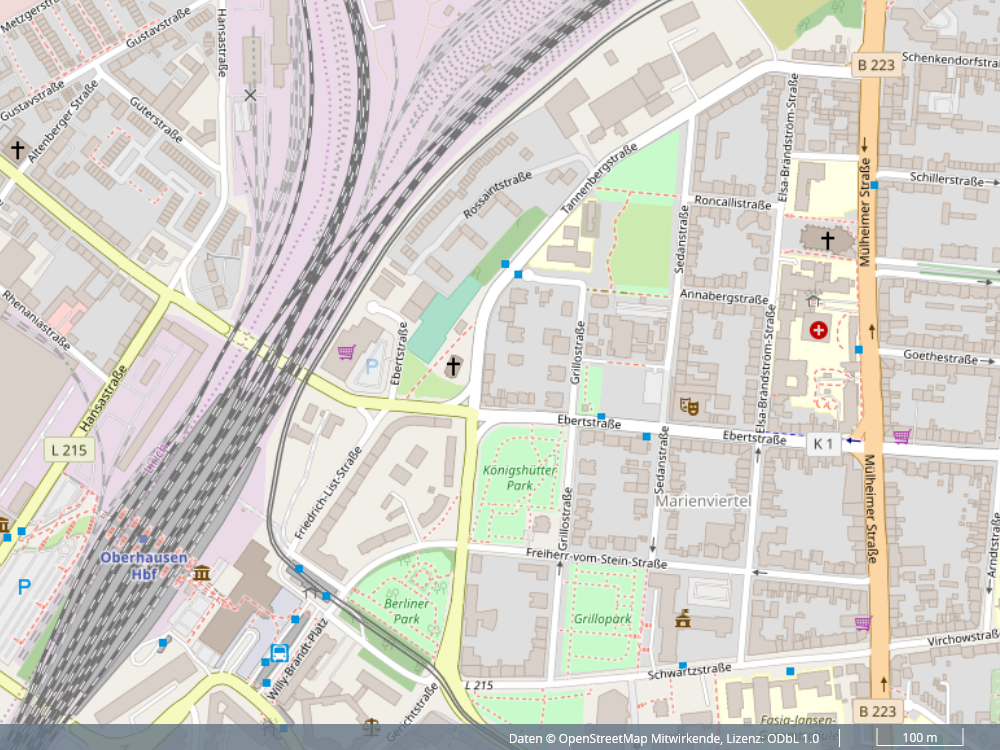Select the large blue parking P west of Hbf

[x=24, y=588]
